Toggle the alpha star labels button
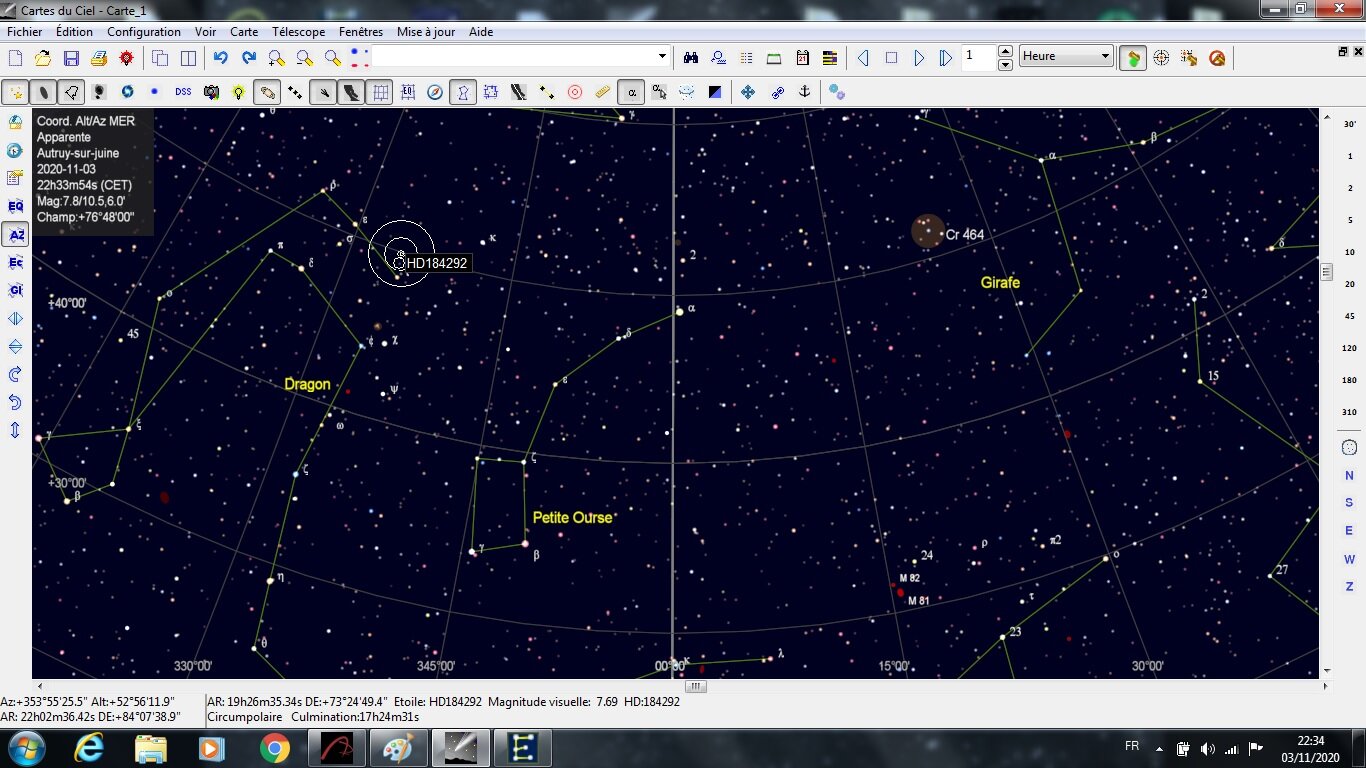The height and width of the screenshot is (768, 1366). pos(631,92)
